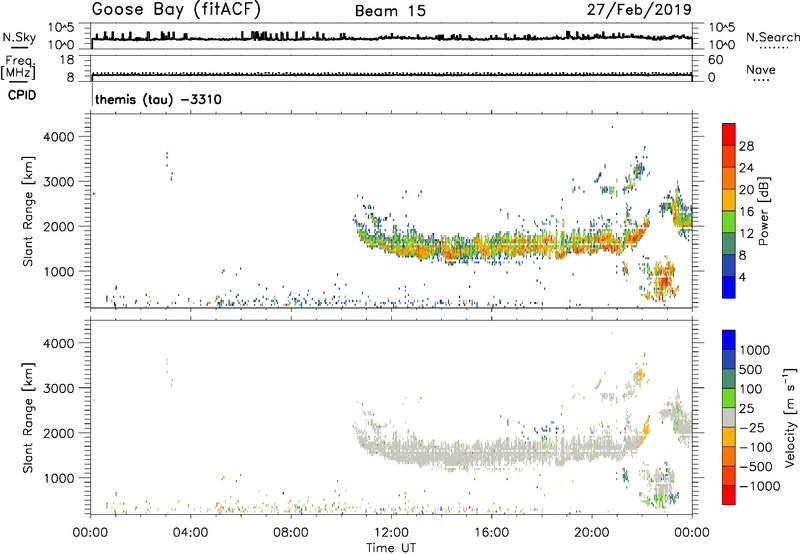800x554 pixels.
Task: Click the 'CPID' label
Action: click(x=22, y=95)
